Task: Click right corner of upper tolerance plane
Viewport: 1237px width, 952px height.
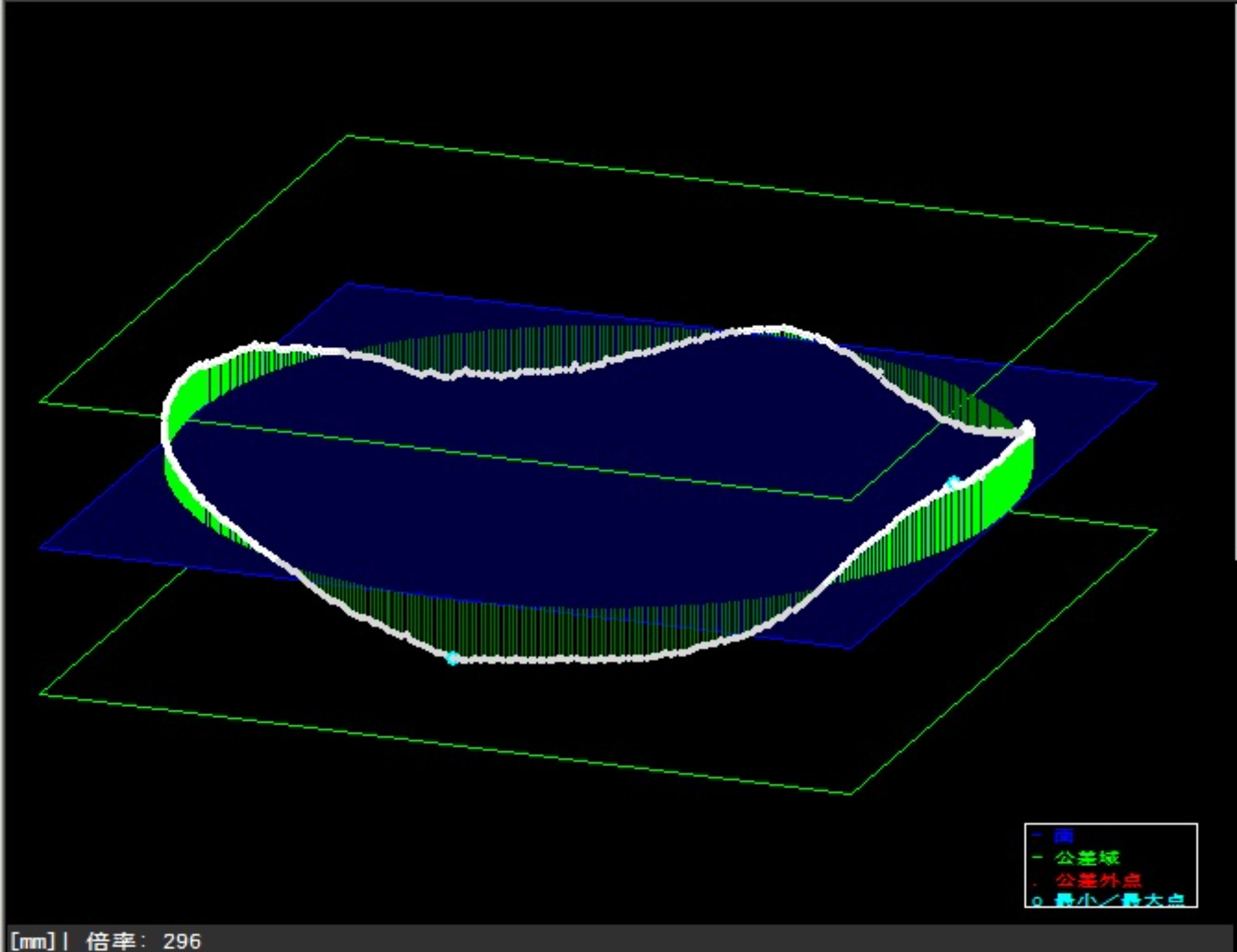Action: tap(1155, 236)
